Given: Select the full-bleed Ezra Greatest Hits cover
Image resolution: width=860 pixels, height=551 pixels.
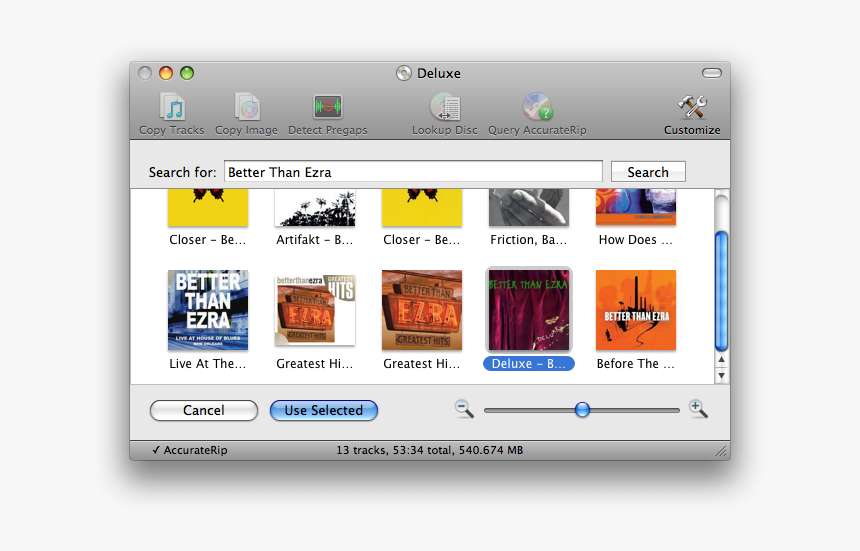Looking at the screenshot, I should point(422,310).
